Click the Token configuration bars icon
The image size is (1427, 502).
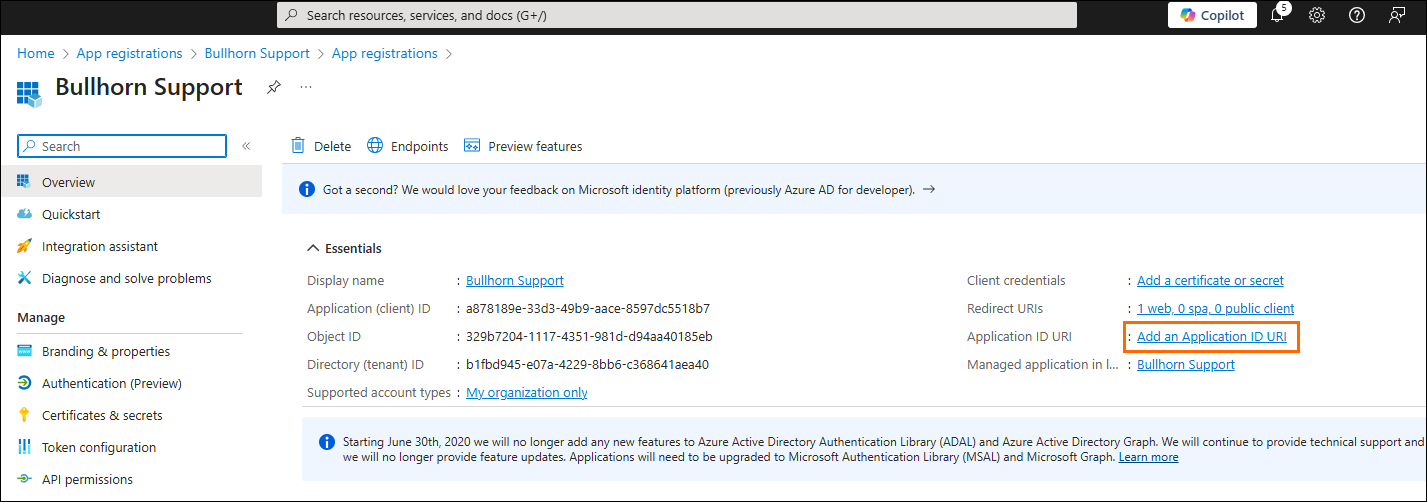[25, 447]
